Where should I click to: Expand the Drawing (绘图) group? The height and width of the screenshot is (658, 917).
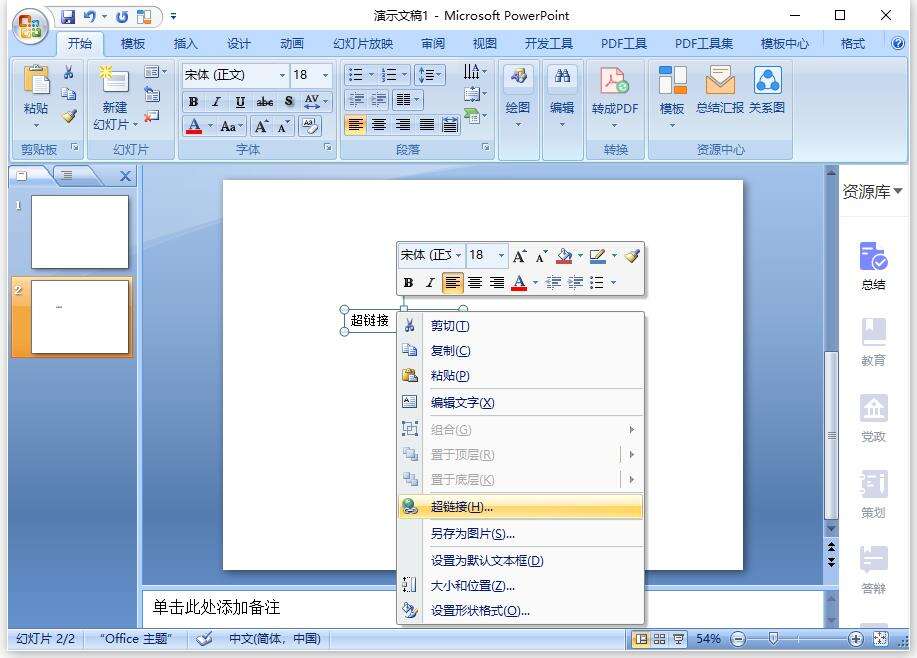(518, 108)
